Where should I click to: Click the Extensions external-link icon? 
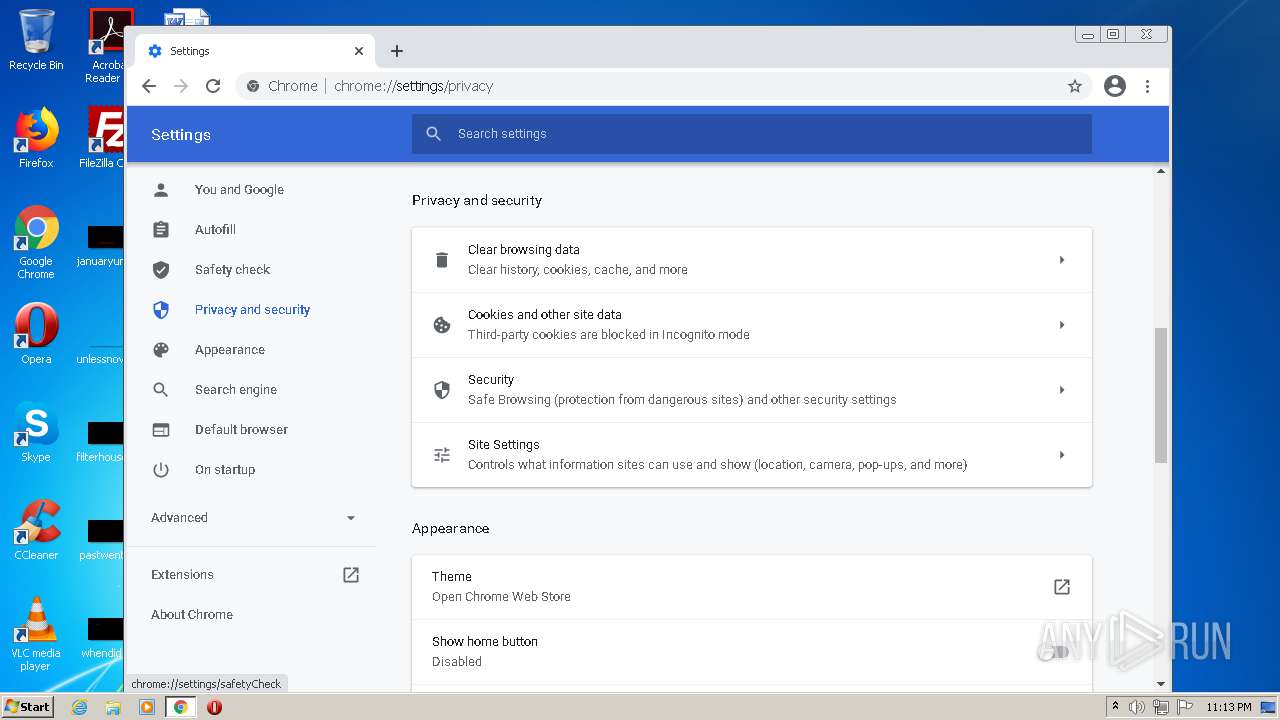pos(351,575)
